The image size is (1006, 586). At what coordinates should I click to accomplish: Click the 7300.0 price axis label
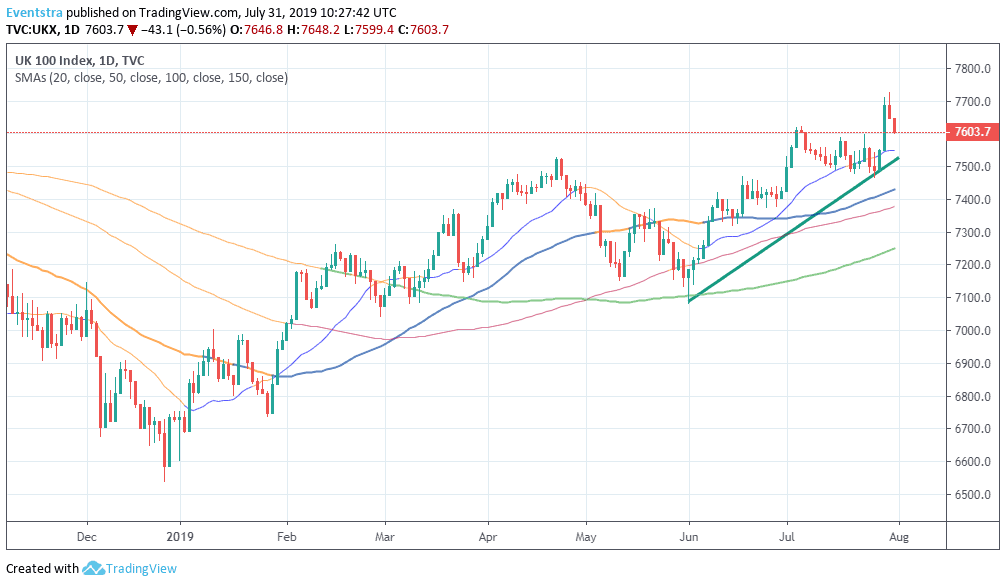(973, 232)
